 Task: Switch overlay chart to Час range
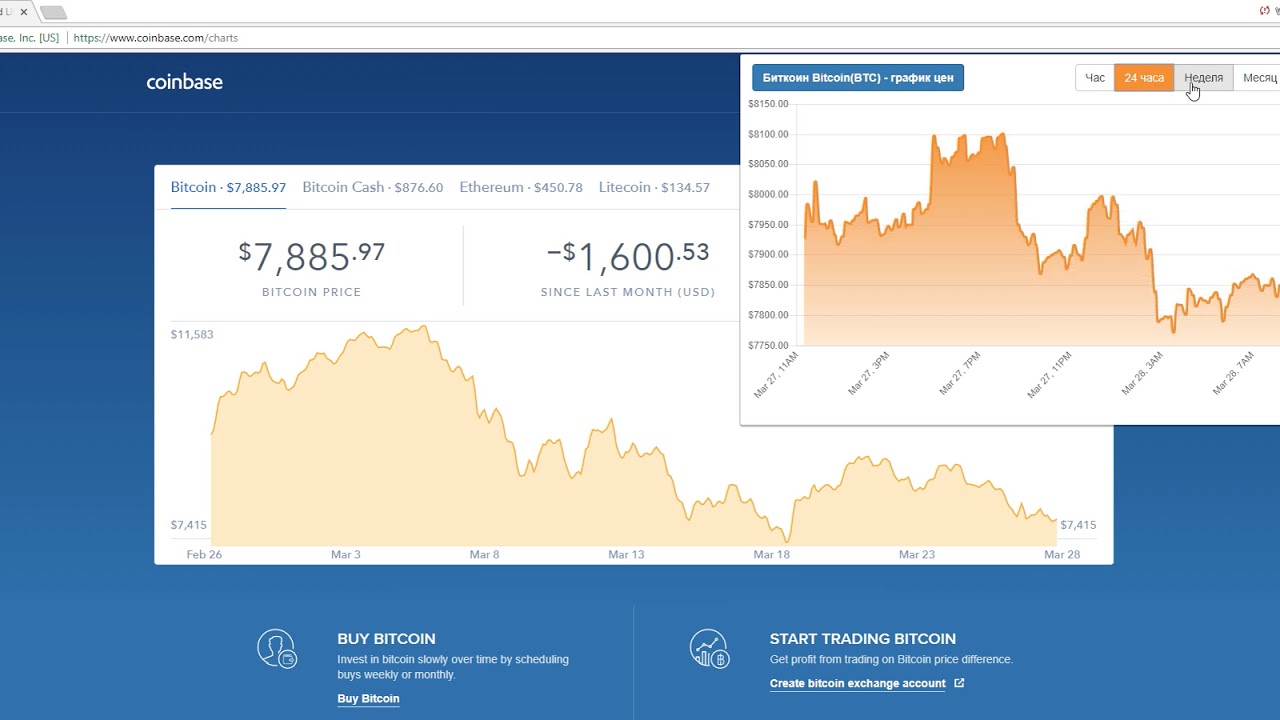(x=1095, y=78)
